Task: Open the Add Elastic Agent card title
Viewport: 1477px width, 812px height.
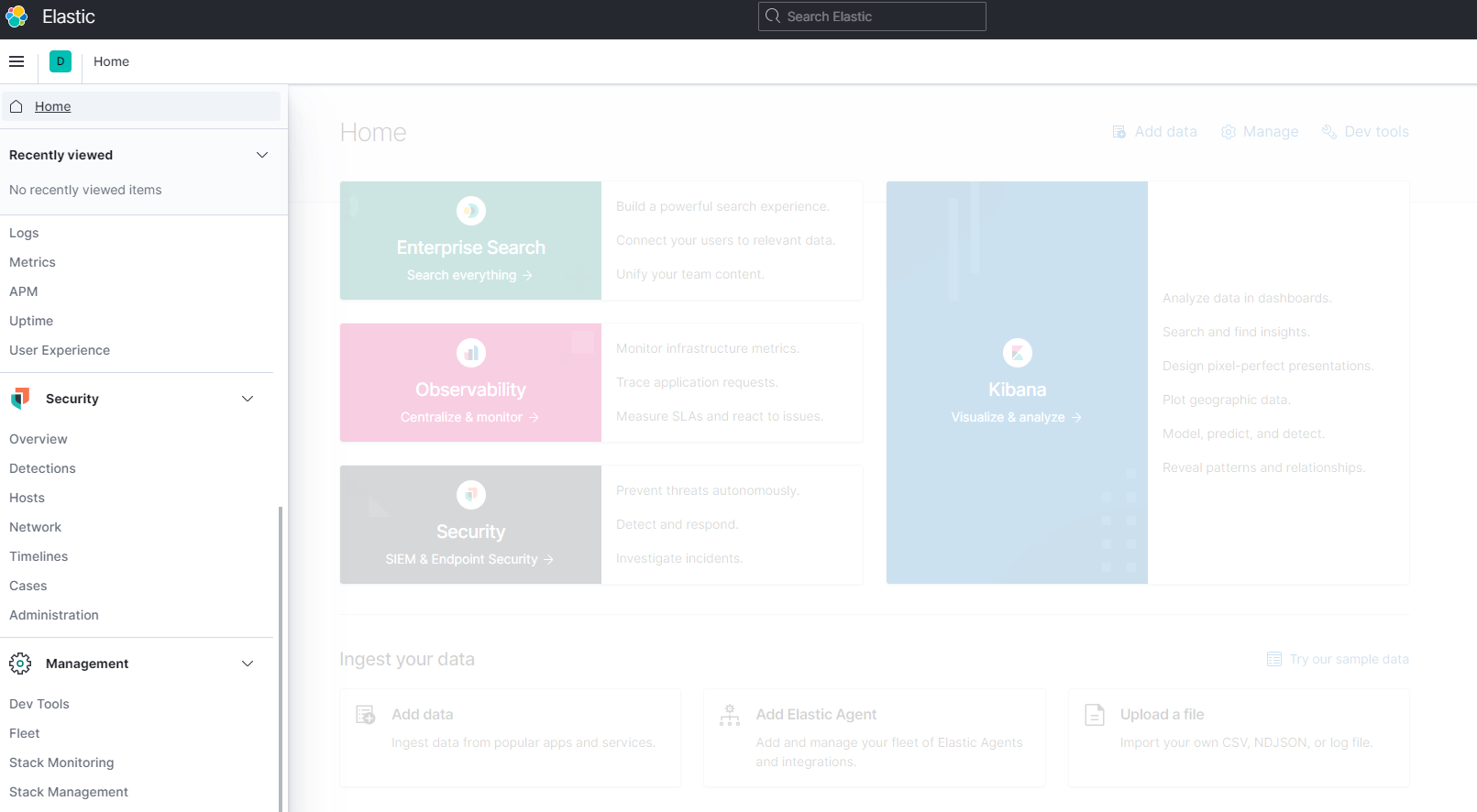Action: click(x=816, y=715)
